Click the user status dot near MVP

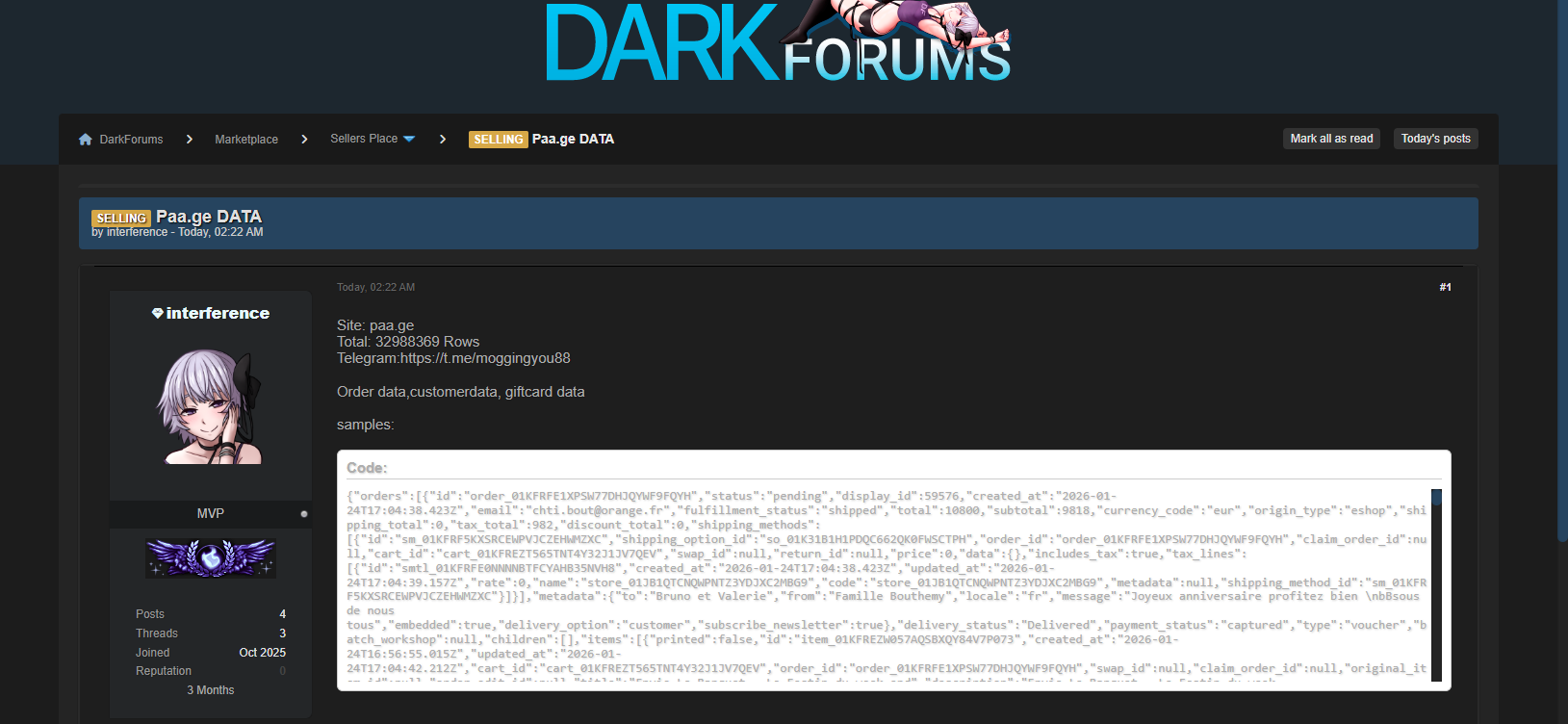[x=304, y=514]
